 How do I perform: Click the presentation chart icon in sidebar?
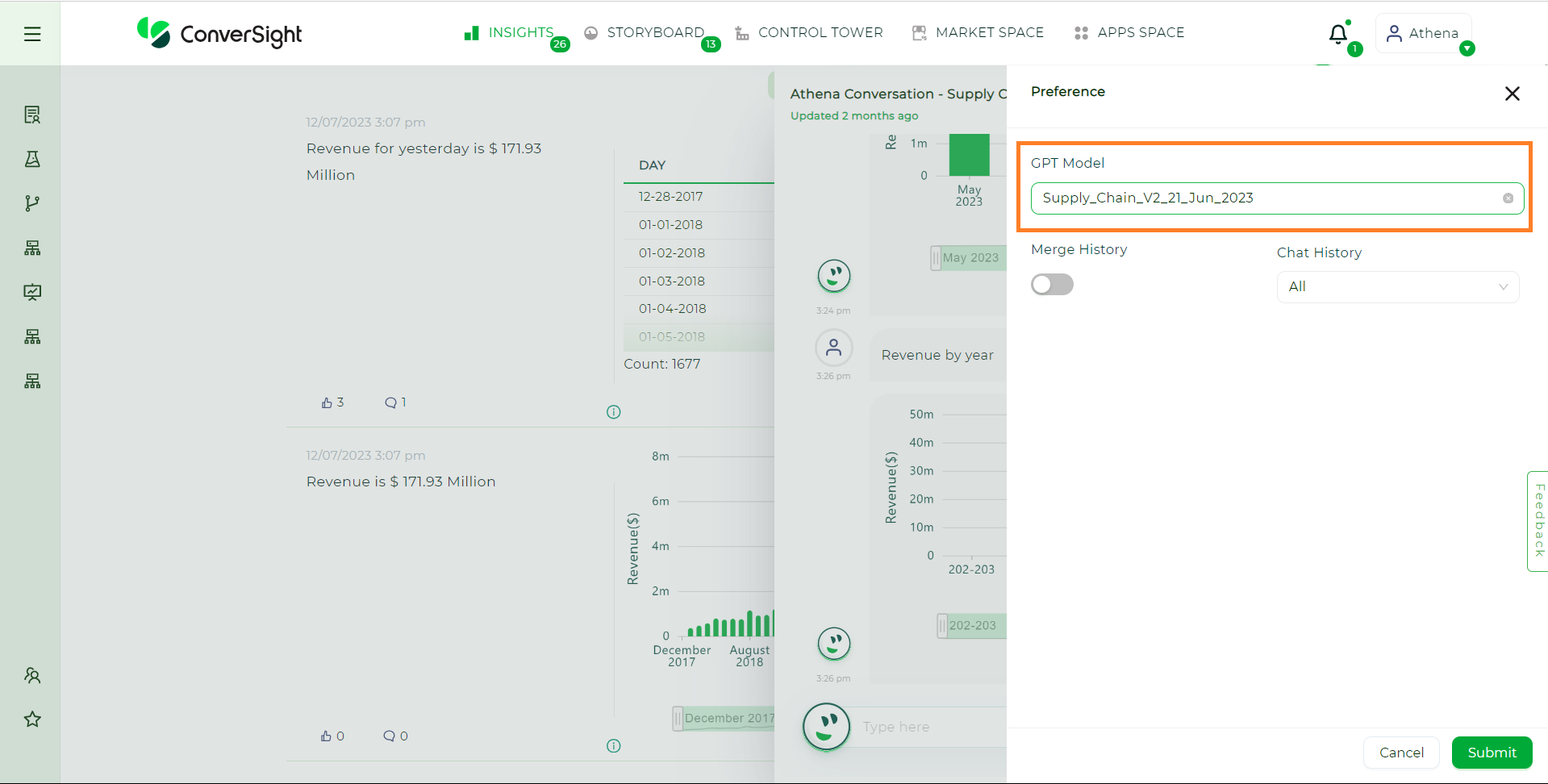pyautogui.click(x=32, y=292)
